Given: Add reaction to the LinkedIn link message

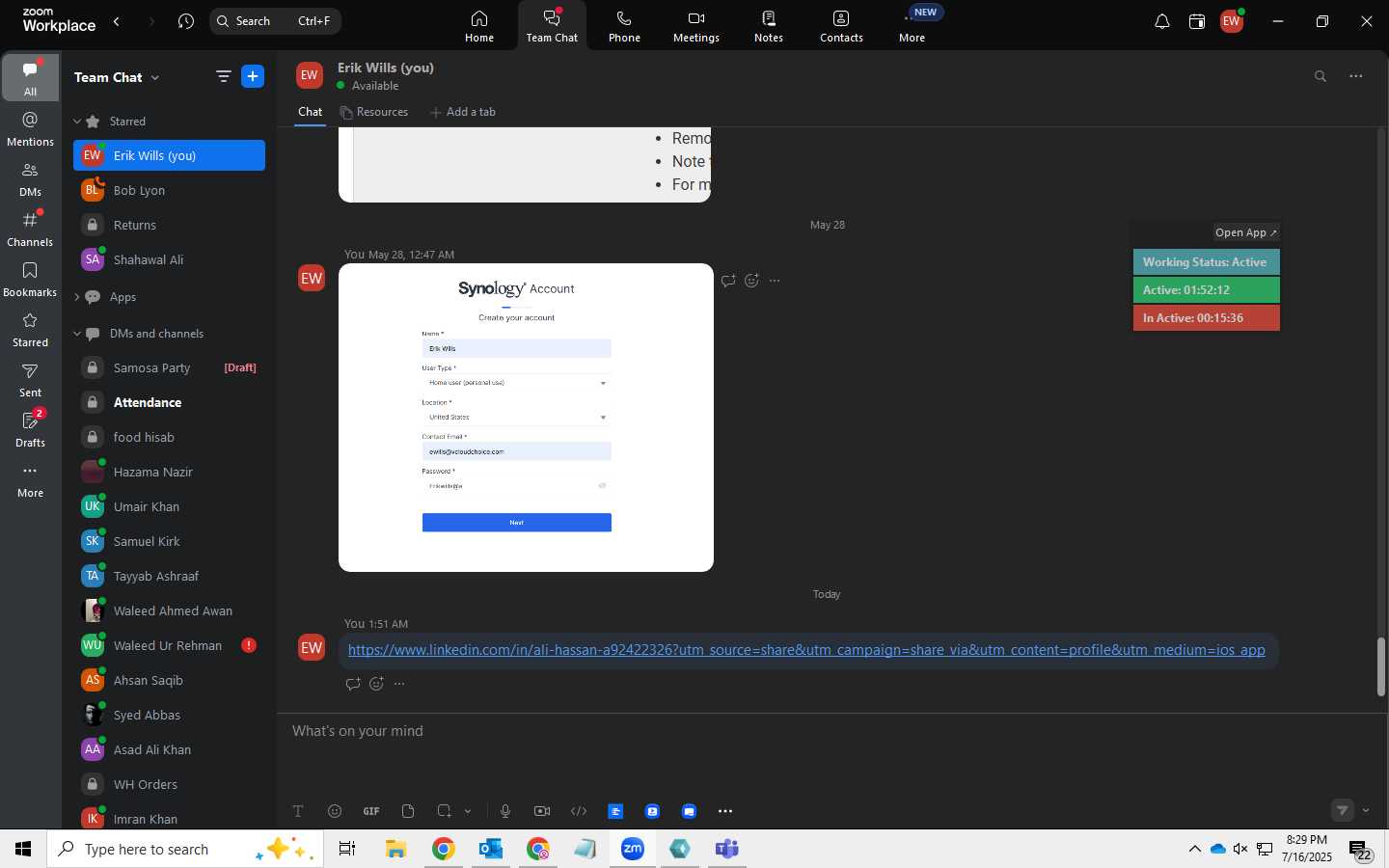Looking at the screenshot, I should click(x=376, y=684).
